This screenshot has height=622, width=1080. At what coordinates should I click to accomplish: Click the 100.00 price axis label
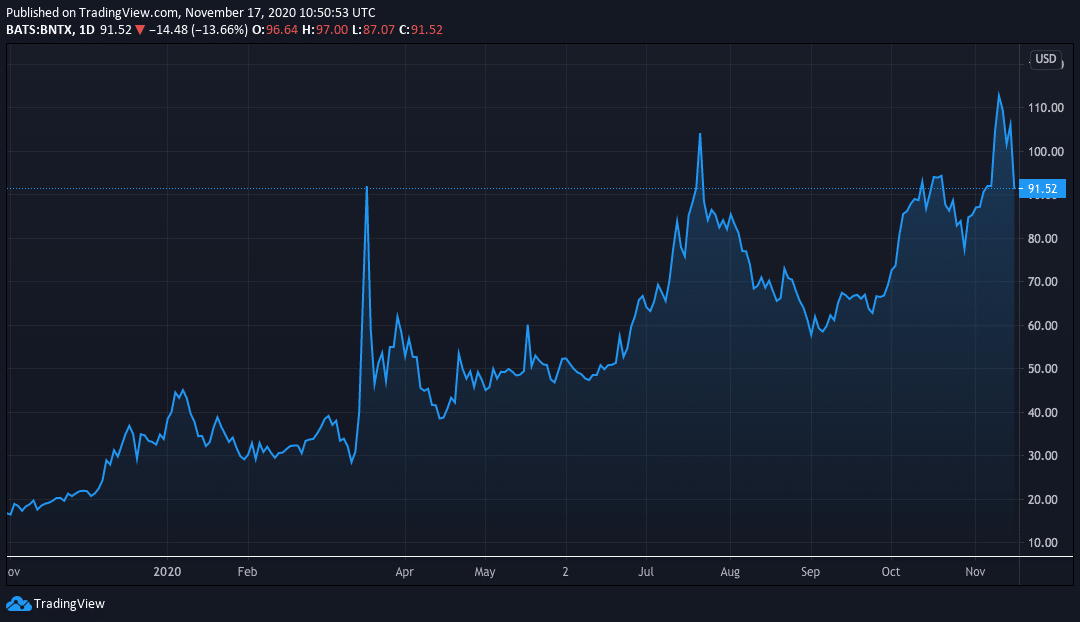pyautogui.click(x=1046, y=152)
